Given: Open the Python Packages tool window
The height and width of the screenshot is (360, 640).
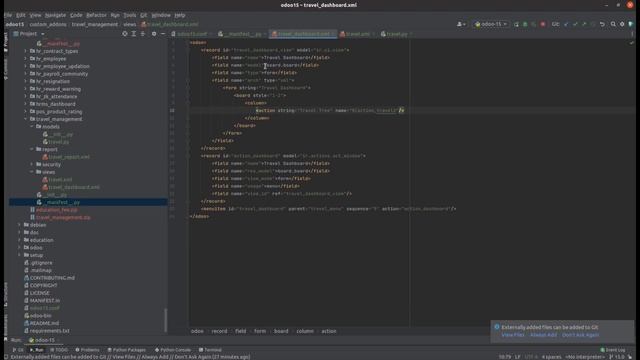Looking at the screenshot, I should pyautogui.click(x=127, y=350).
